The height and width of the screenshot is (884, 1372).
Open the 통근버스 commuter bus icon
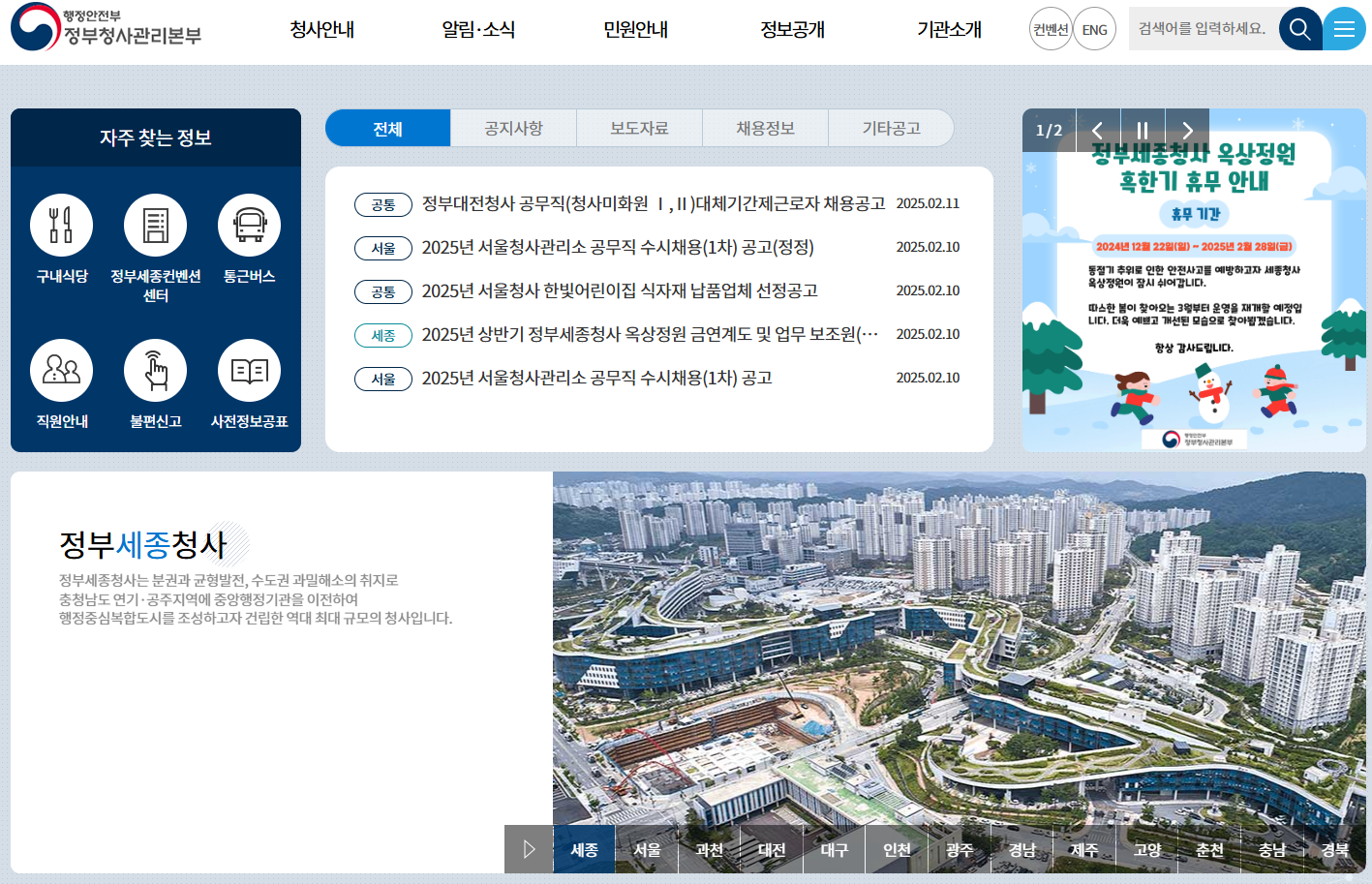pos(249,226)
